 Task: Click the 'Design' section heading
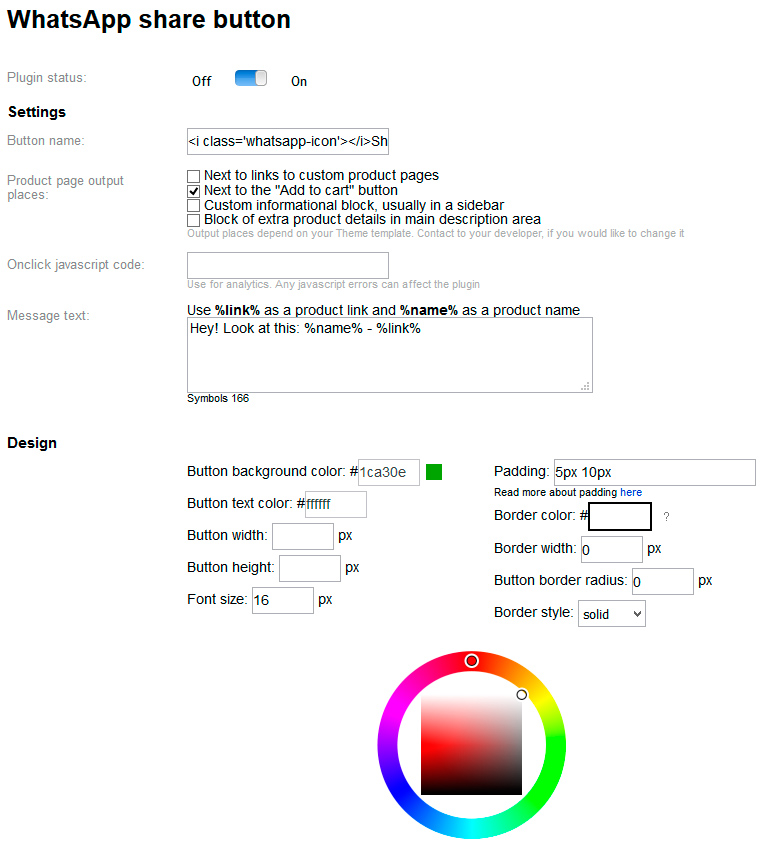pos(32,443)
